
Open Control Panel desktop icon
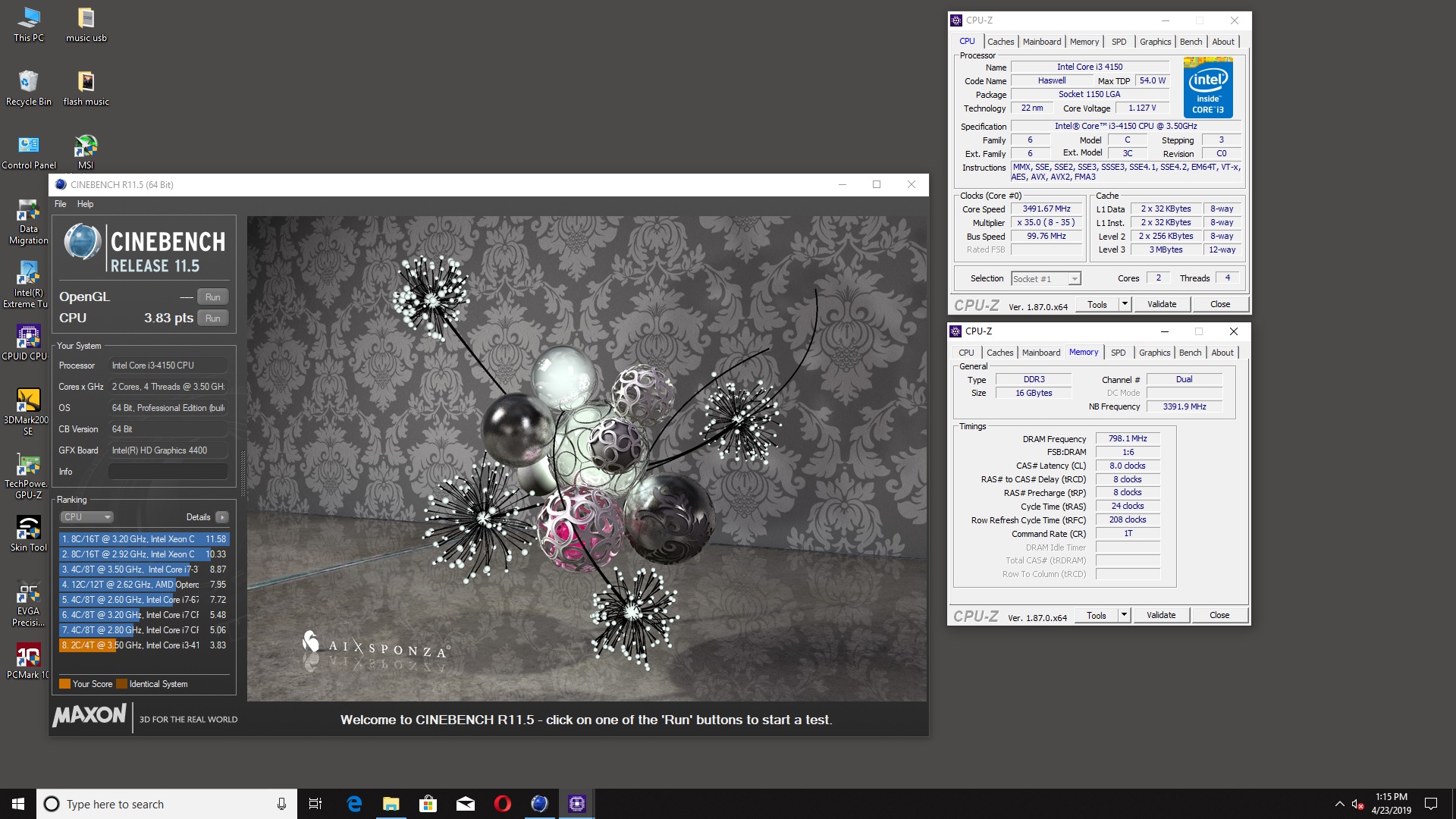click(x=29, y=152)
